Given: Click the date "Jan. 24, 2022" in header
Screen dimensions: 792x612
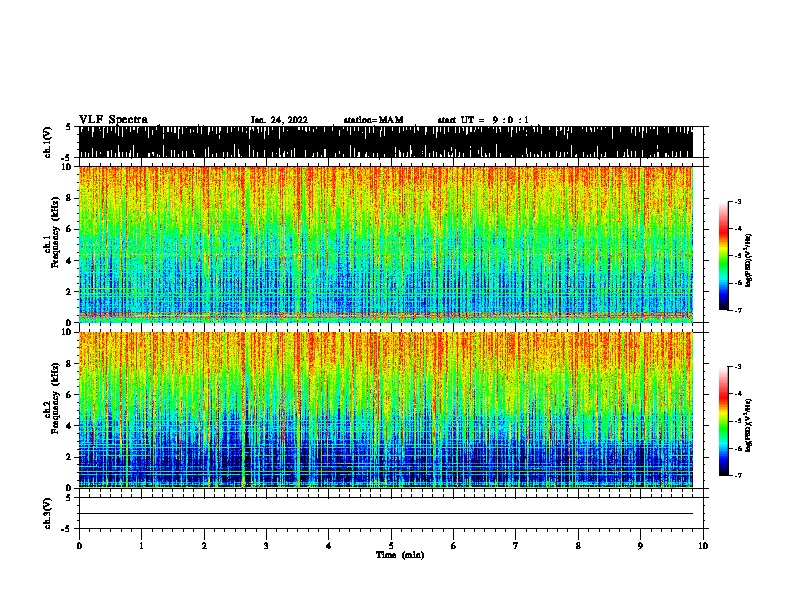Looking at the screenshot, I should click(279, 120).
